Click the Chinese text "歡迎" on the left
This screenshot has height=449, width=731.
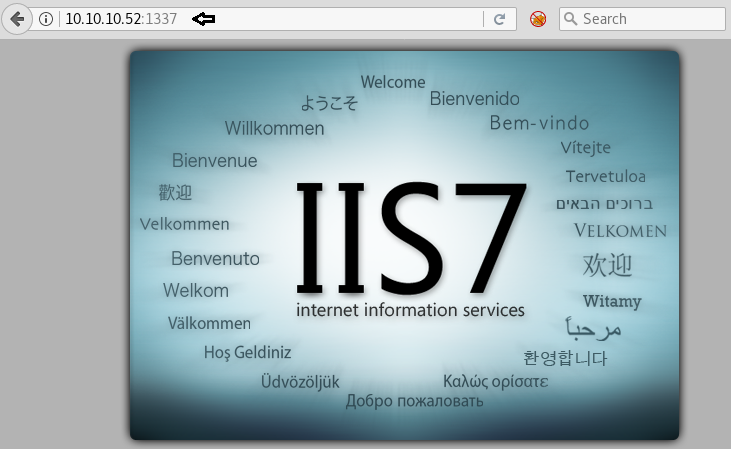(175, 192)
